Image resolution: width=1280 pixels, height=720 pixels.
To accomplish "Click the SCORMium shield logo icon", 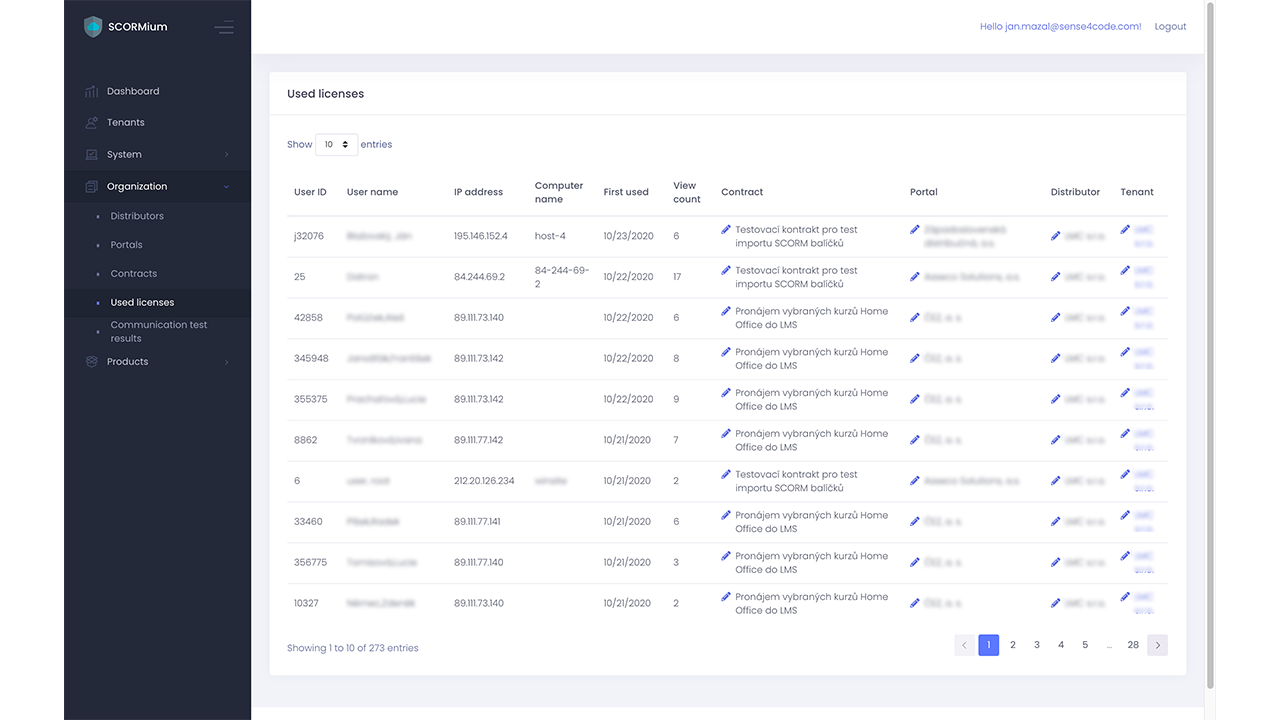I will (x=93, y=27).
